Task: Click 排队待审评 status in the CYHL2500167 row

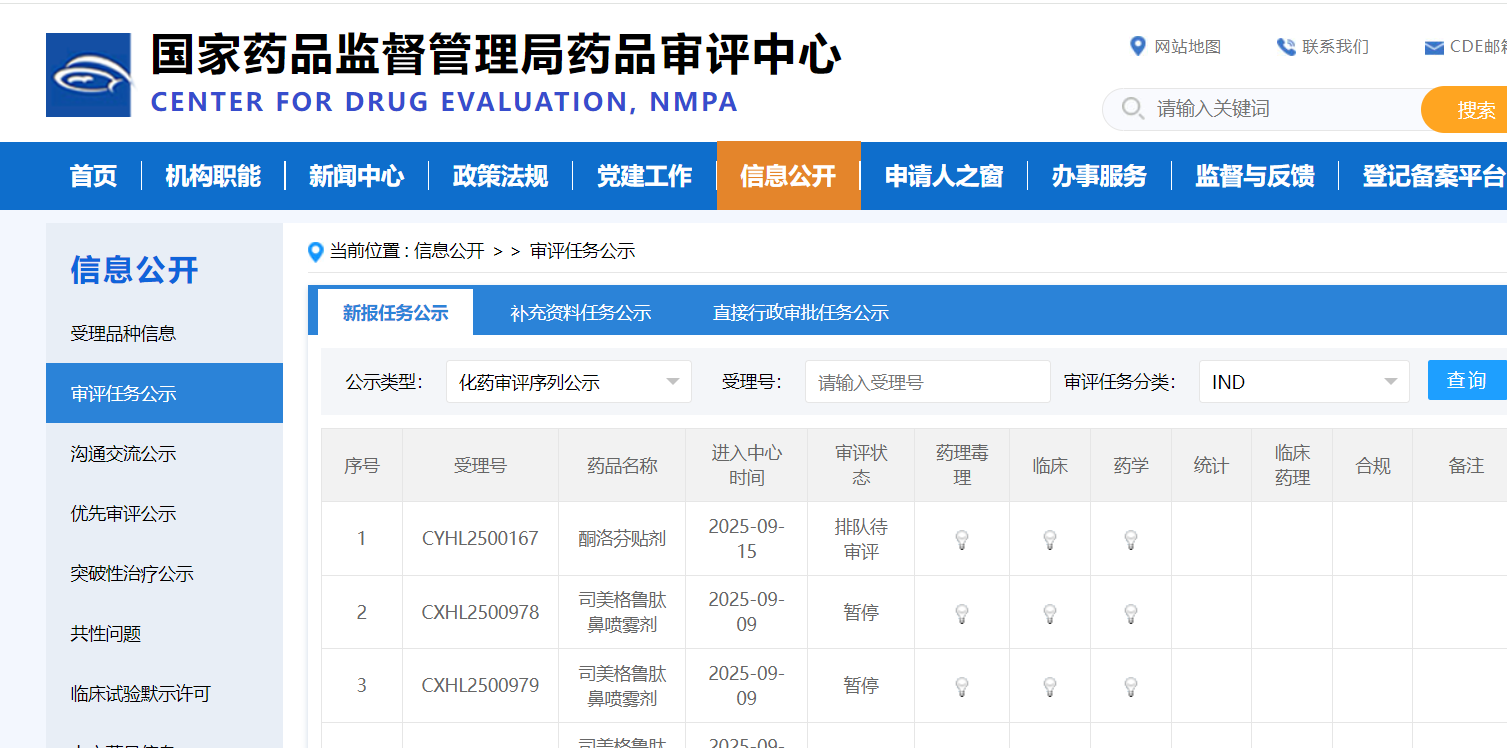Action: point(861,539)
